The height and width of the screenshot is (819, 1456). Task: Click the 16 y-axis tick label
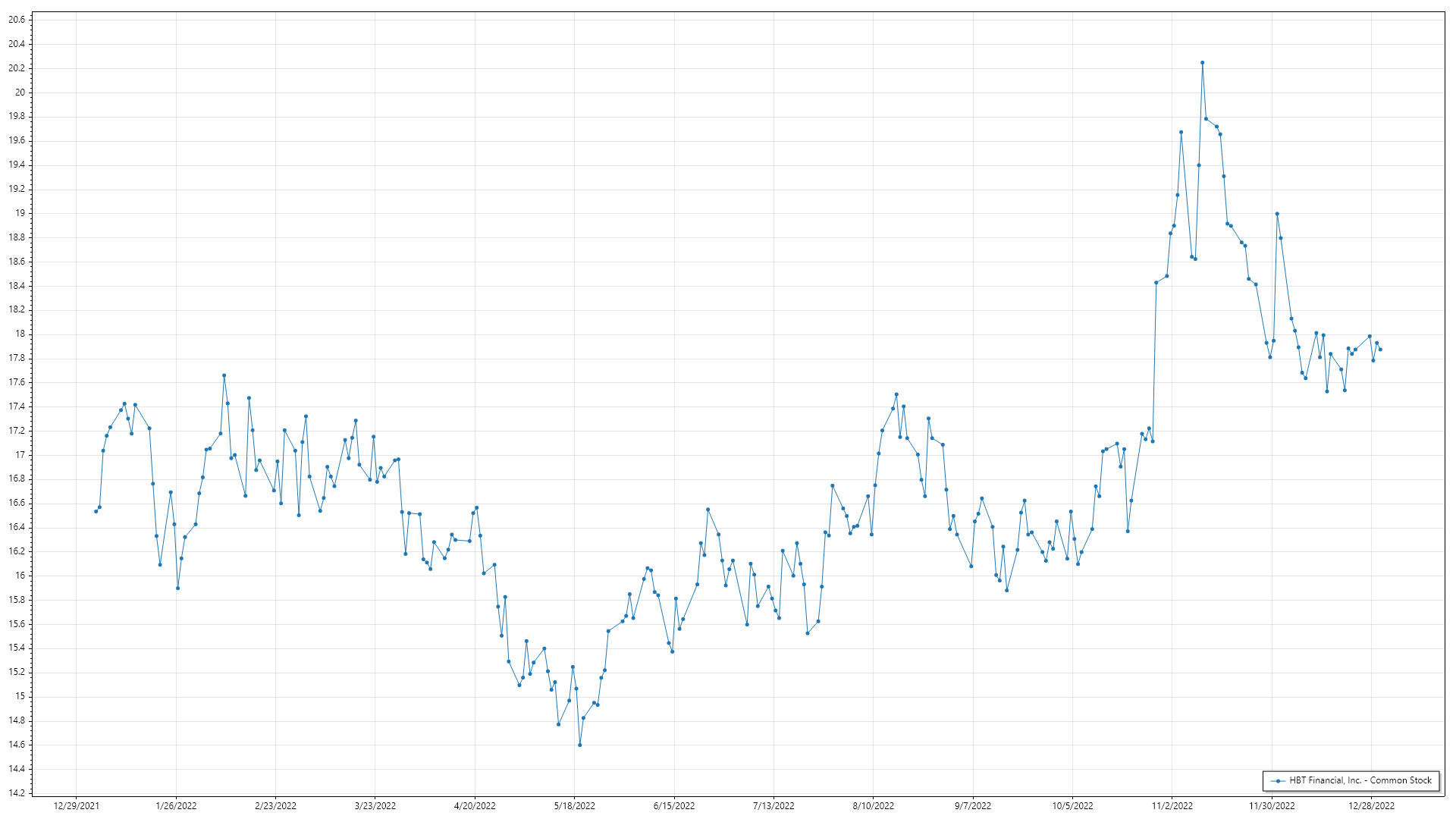click(x=20, y=576)
